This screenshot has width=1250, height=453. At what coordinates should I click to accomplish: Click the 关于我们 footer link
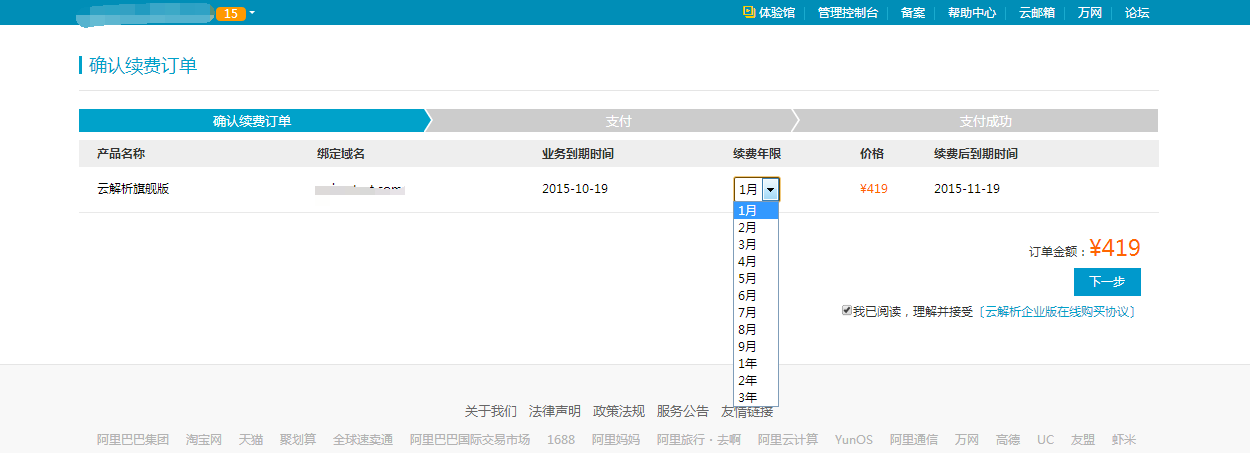(x=490, y=411)
